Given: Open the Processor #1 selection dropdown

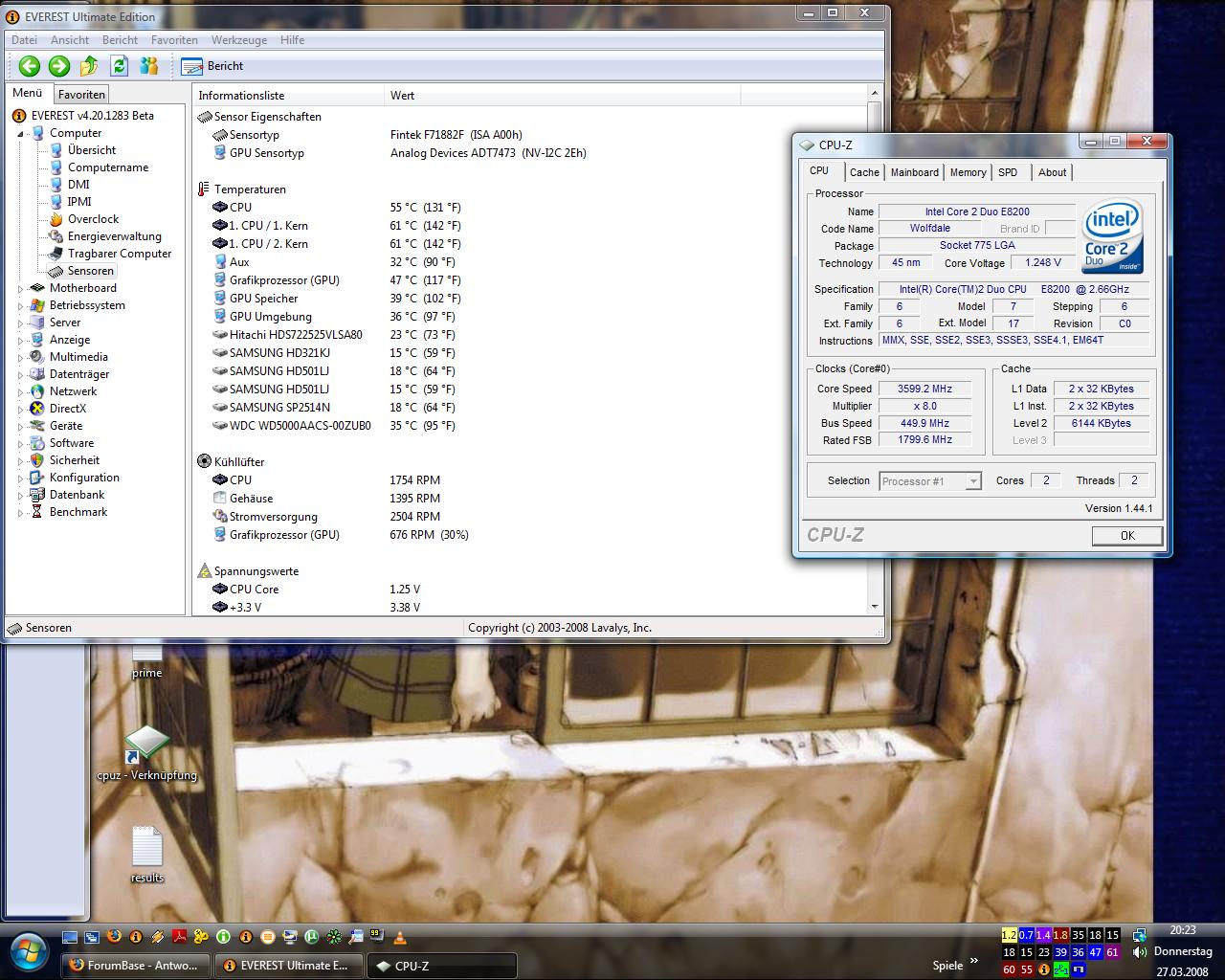Looking at the screenshot, I should [x=930, y=481].
